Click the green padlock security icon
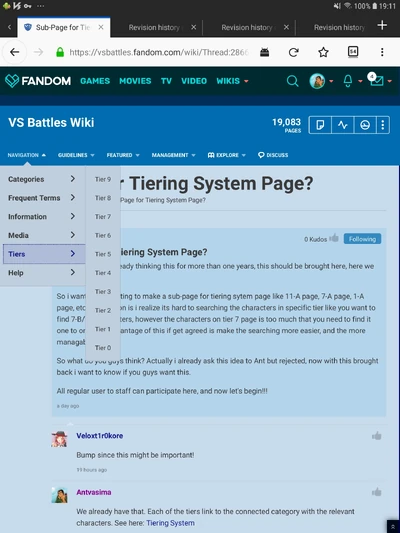 (60, 52)
